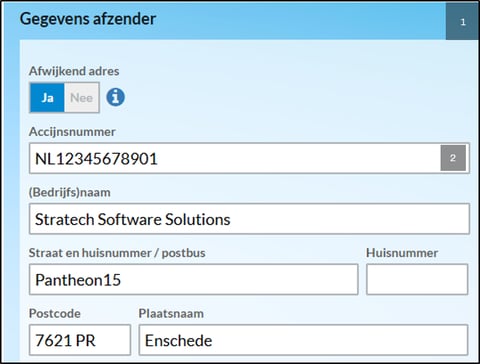
Task: Click the Postcode label
Action: [x=55, y=313]
